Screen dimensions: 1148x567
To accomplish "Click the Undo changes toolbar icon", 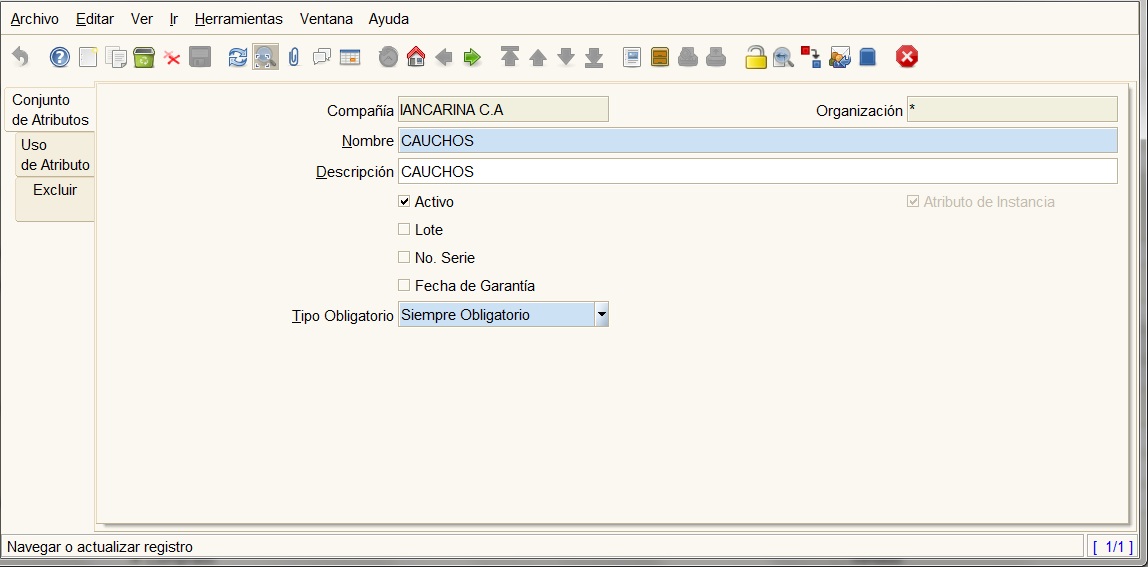I will point(20,56).
